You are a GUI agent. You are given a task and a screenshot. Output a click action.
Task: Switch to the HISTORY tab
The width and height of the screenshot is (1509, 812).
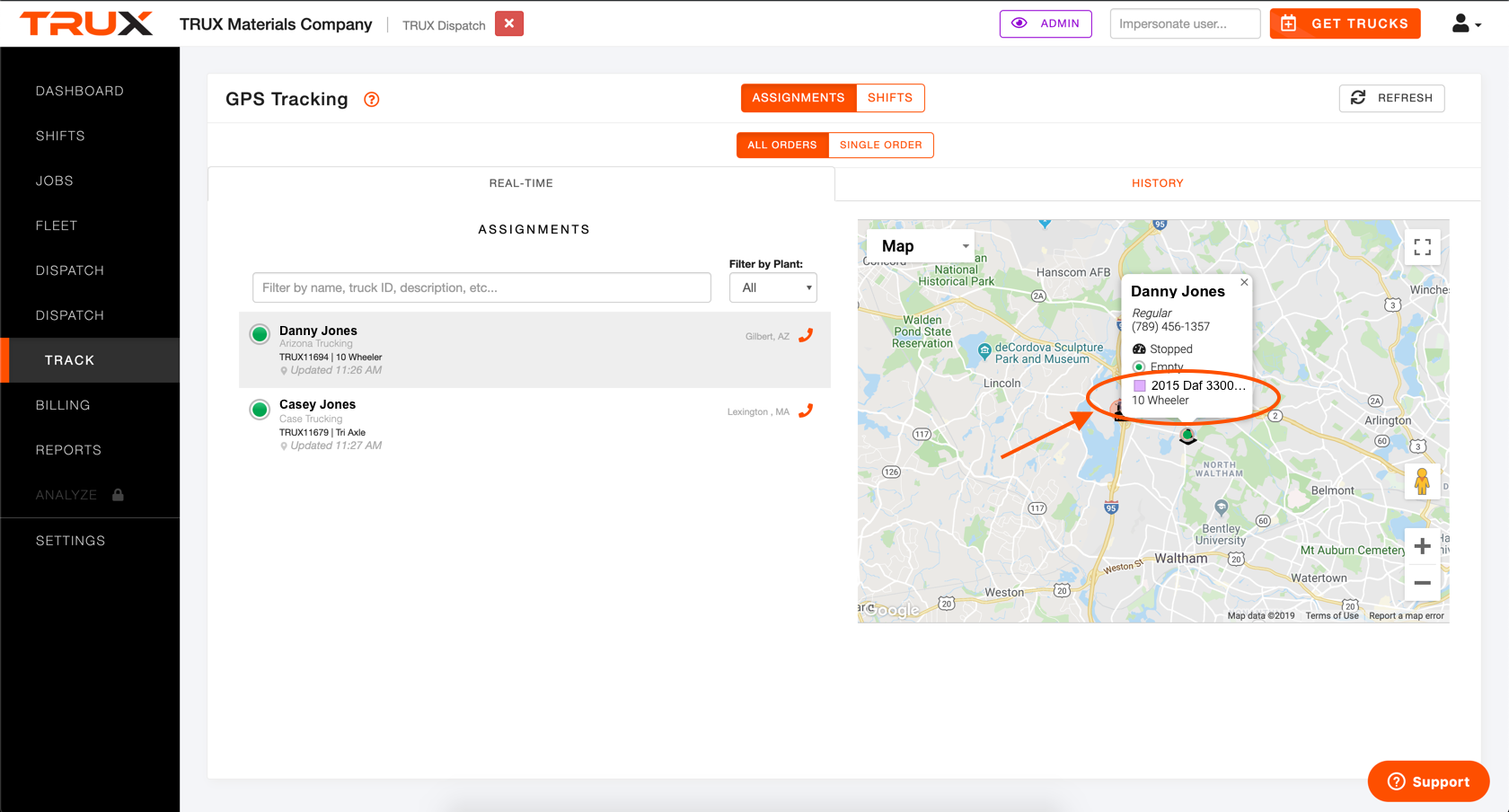coord(1157,183)
